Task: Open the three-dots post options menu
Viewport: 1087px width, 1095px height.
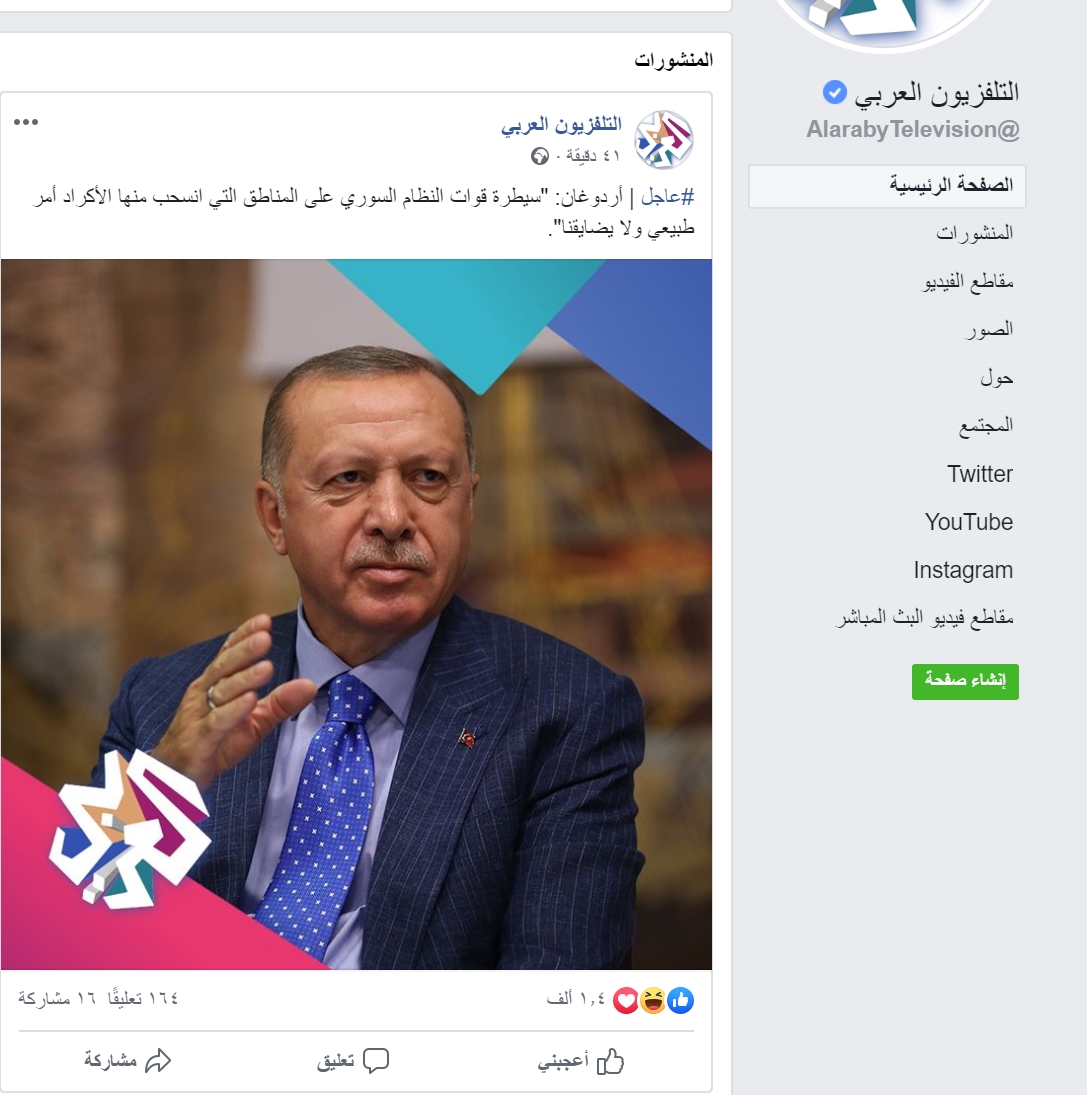Action: (x=26, y=122)
